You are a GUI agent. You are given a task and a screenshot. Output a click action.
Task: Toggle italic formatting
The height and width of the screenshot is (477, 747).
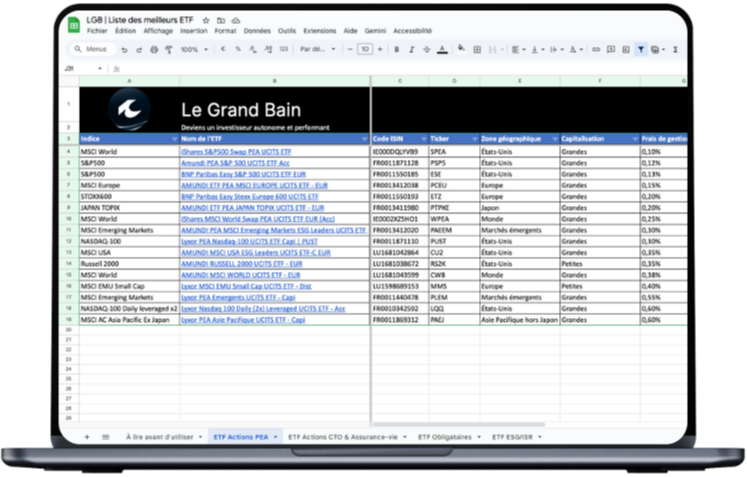tap(412, 49)
